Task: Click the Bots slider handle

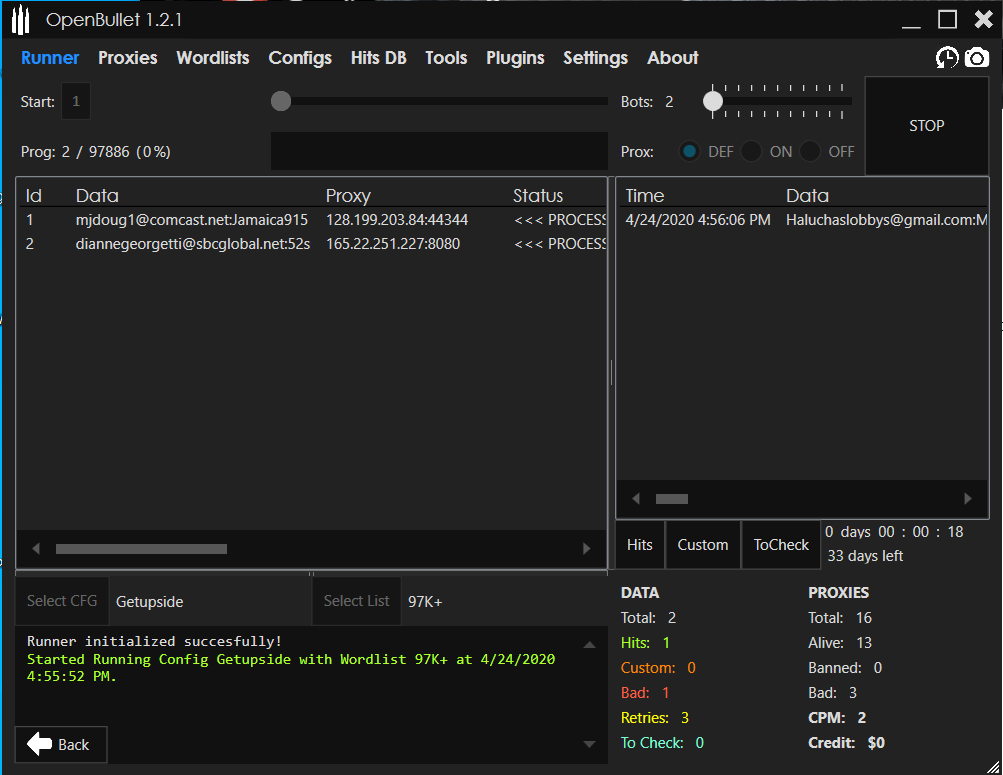Action: point(713,101)
